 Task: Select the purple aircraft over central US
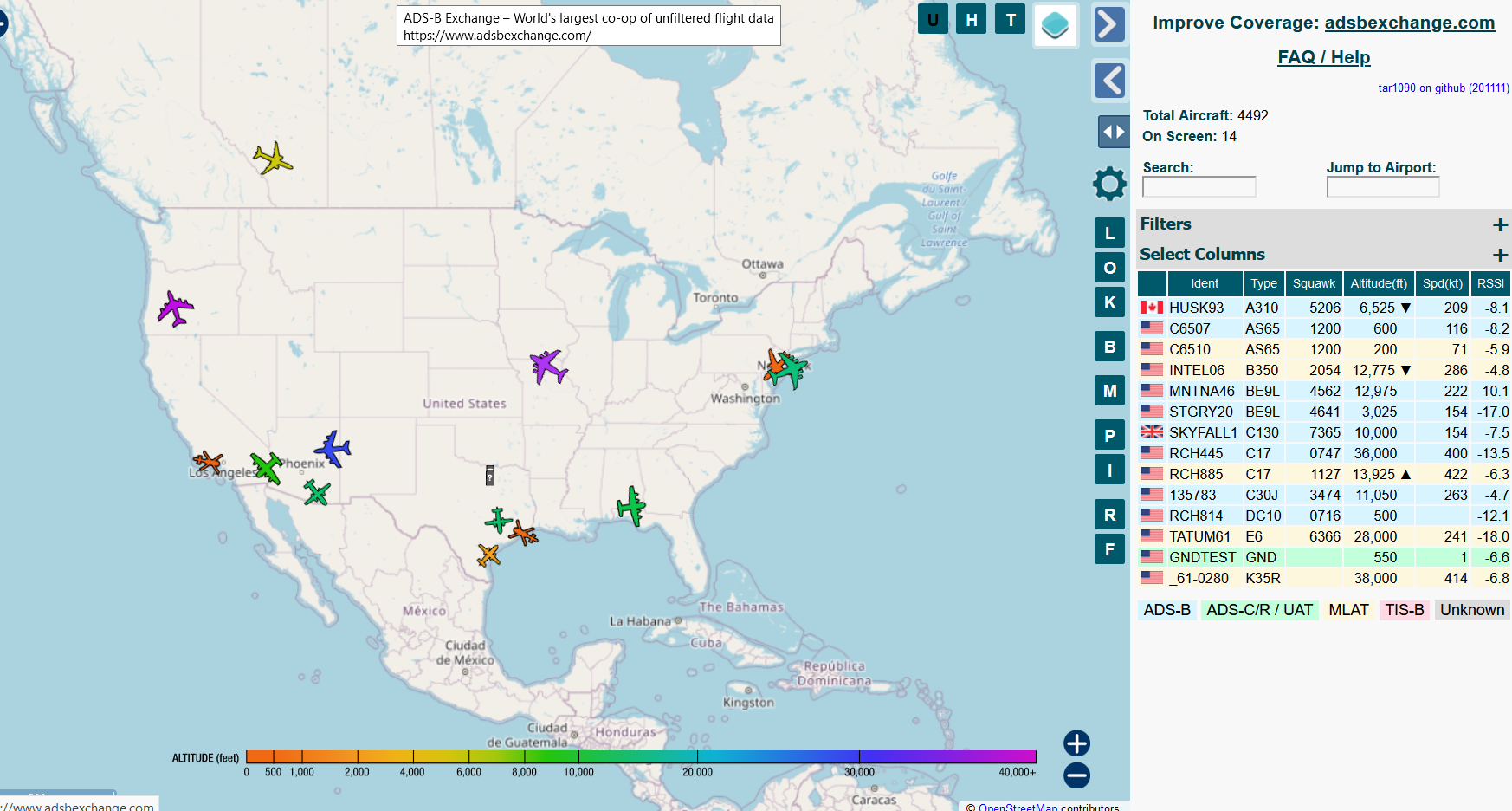coord(548,367)
